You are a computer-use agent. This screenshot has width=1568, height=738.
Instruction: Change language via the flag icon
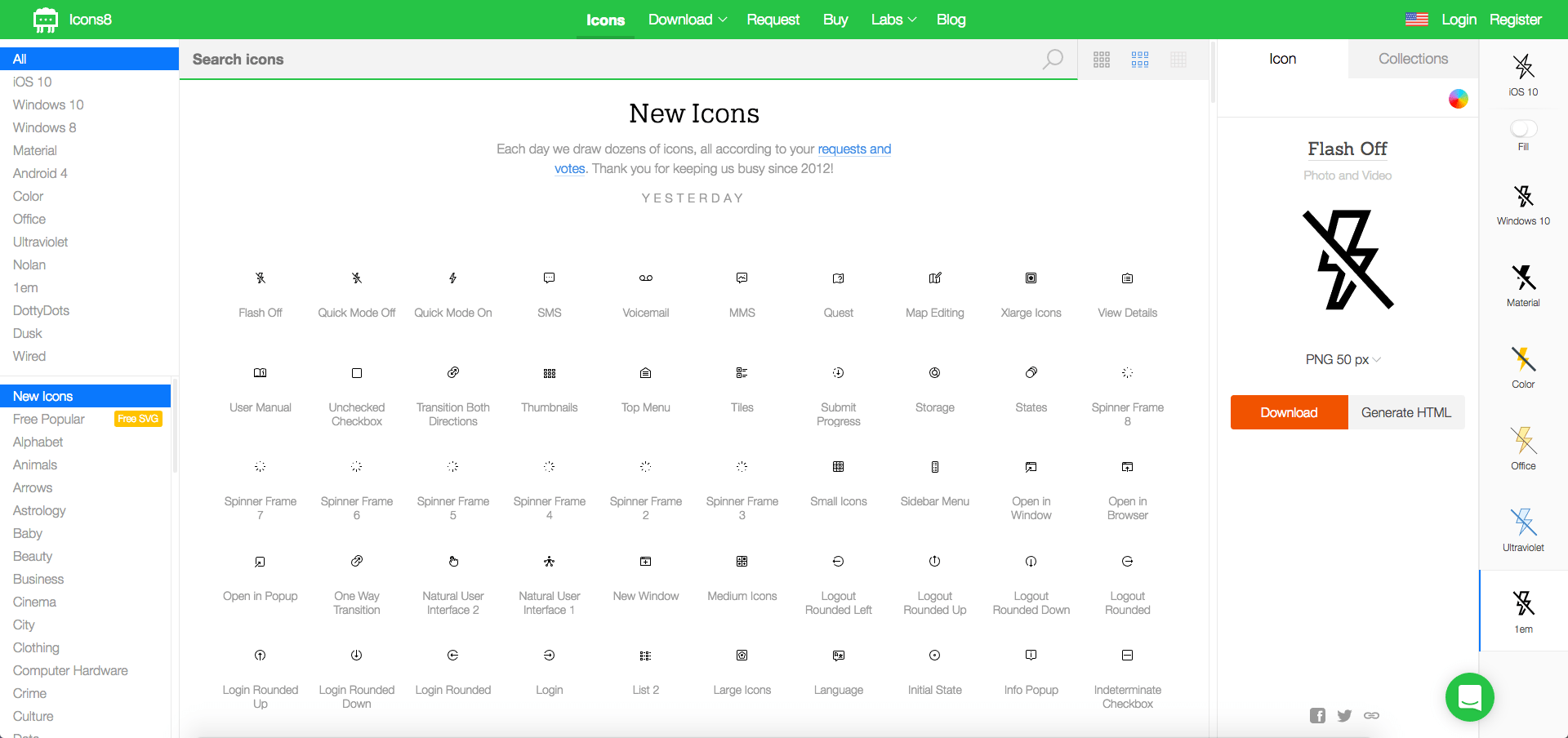click(1417, 20)
